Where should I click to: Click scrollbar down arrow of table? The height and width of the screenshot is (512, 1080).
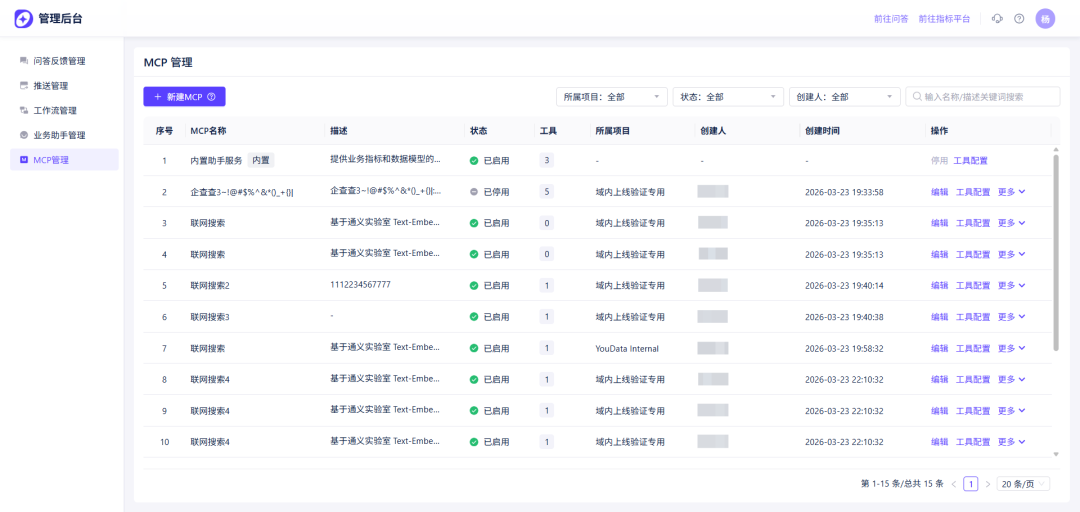pos(1056,454)
